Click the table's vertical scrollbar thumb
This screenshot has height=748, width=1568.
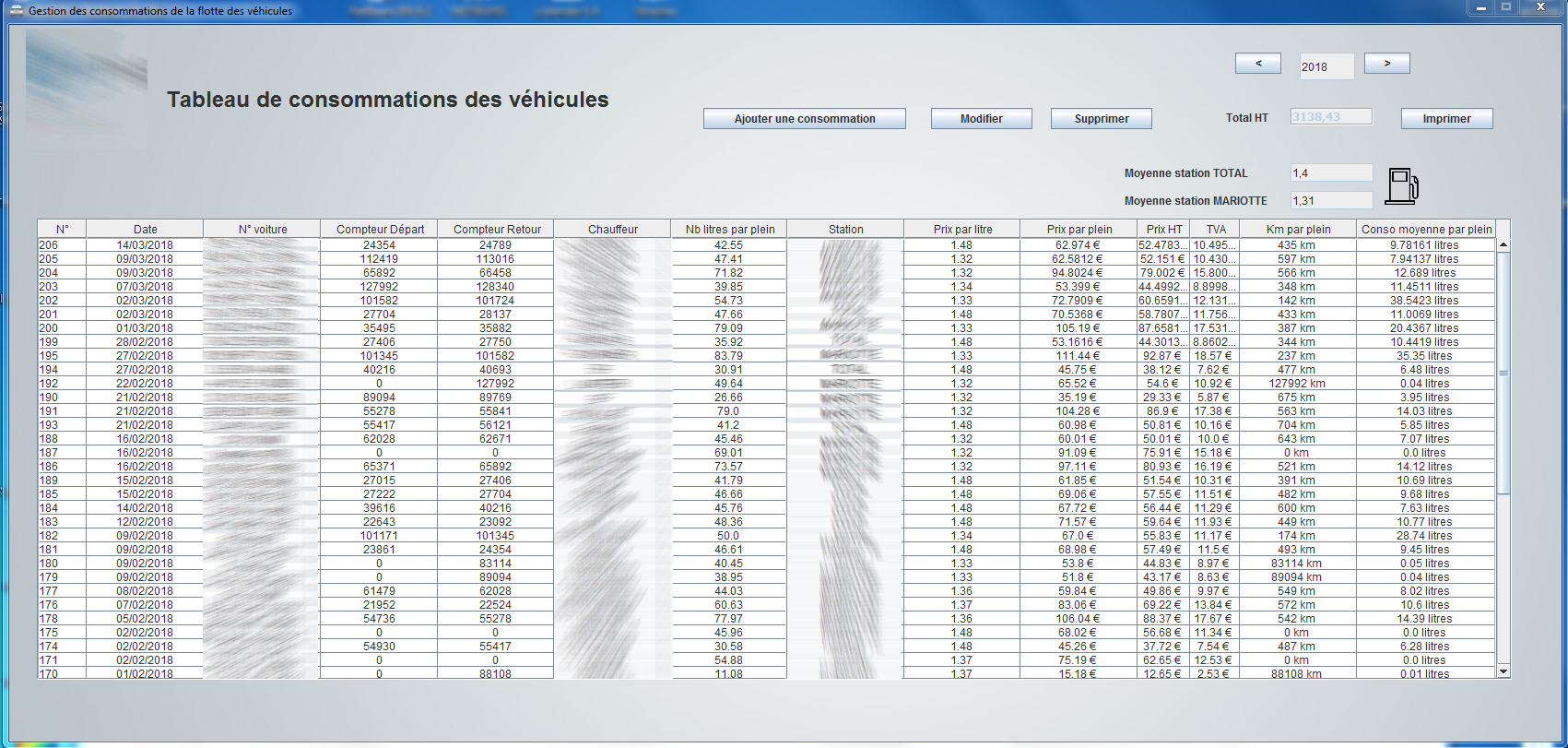pyautogui.click(x=1503, y=373)
